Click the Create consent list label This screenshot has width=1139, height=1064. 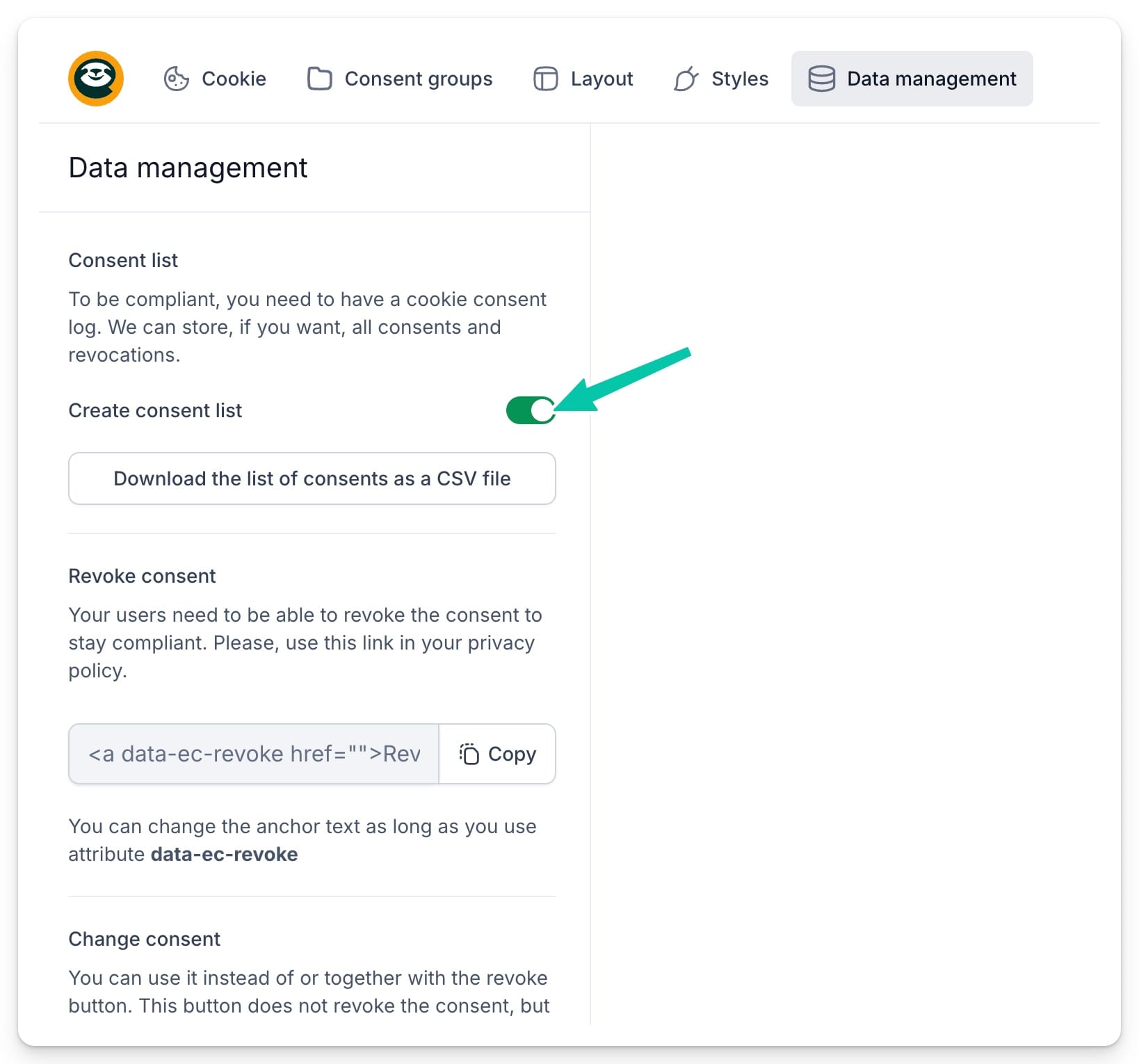pos(155,410)
